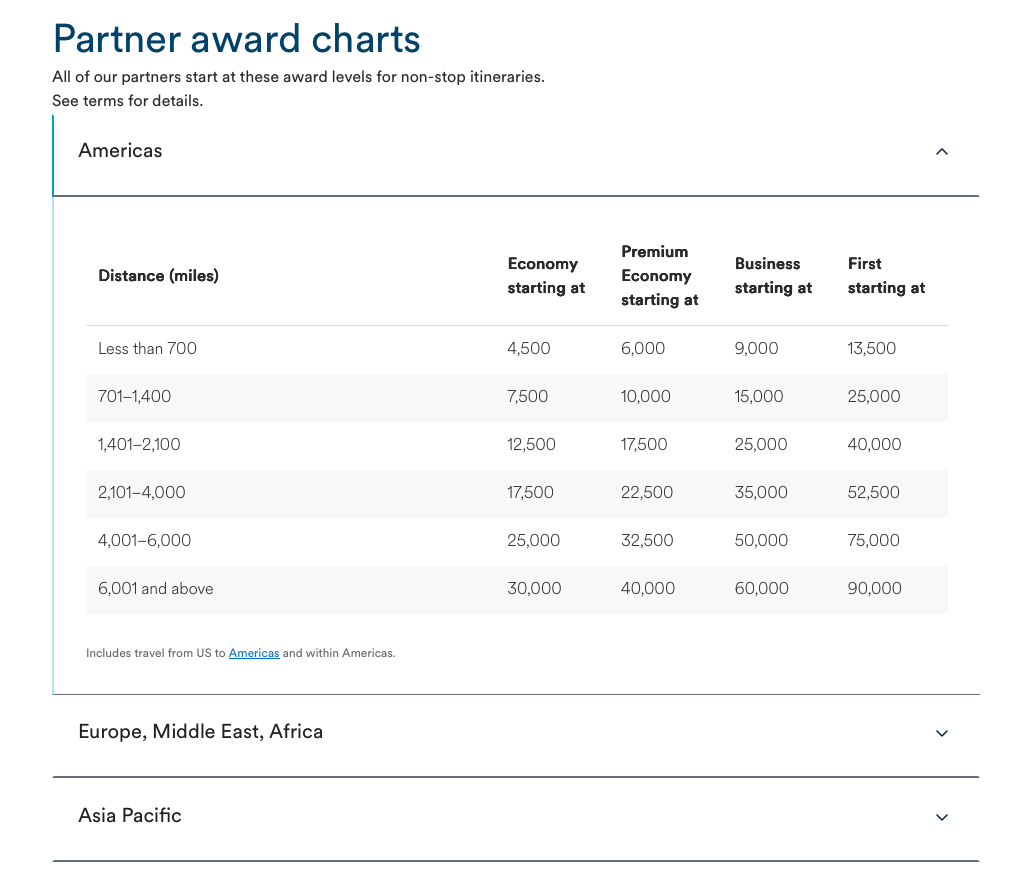
Task: Select the Distance (miles) column header
Action: click(x=158, y=276)
